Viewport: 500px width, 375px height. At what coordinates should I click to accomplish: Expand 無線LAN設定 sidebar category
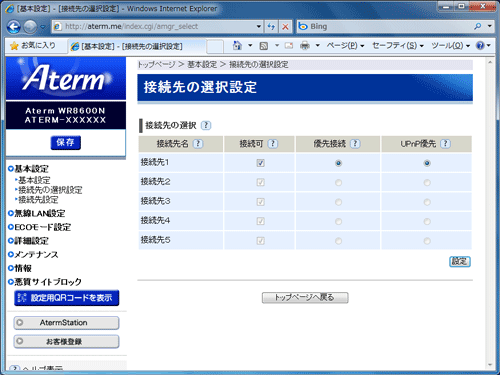(x=37, y=213)
